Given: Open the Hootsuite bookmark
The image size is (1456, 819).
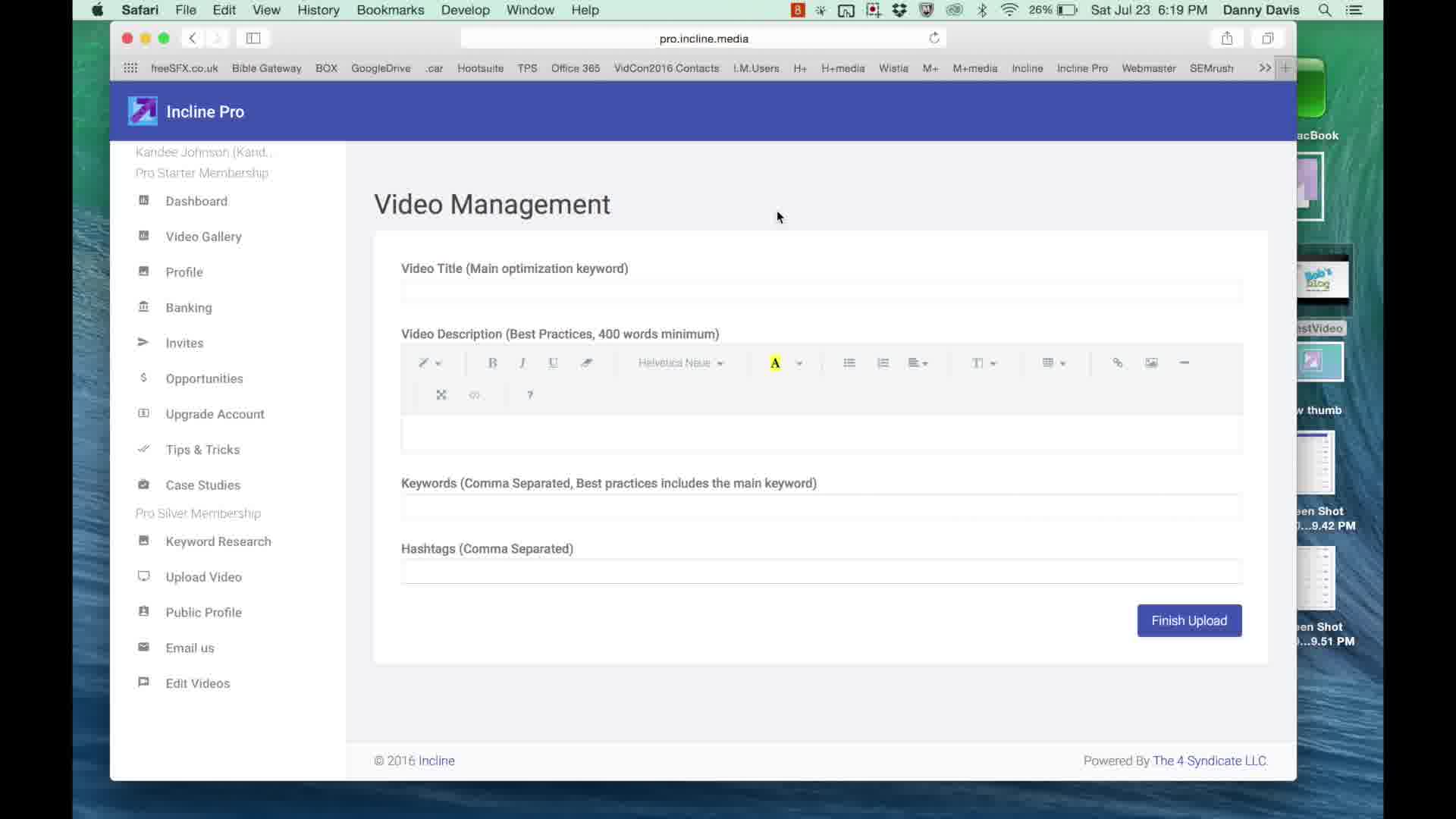Looking at the screenshot, I should [x=480, y=68].
